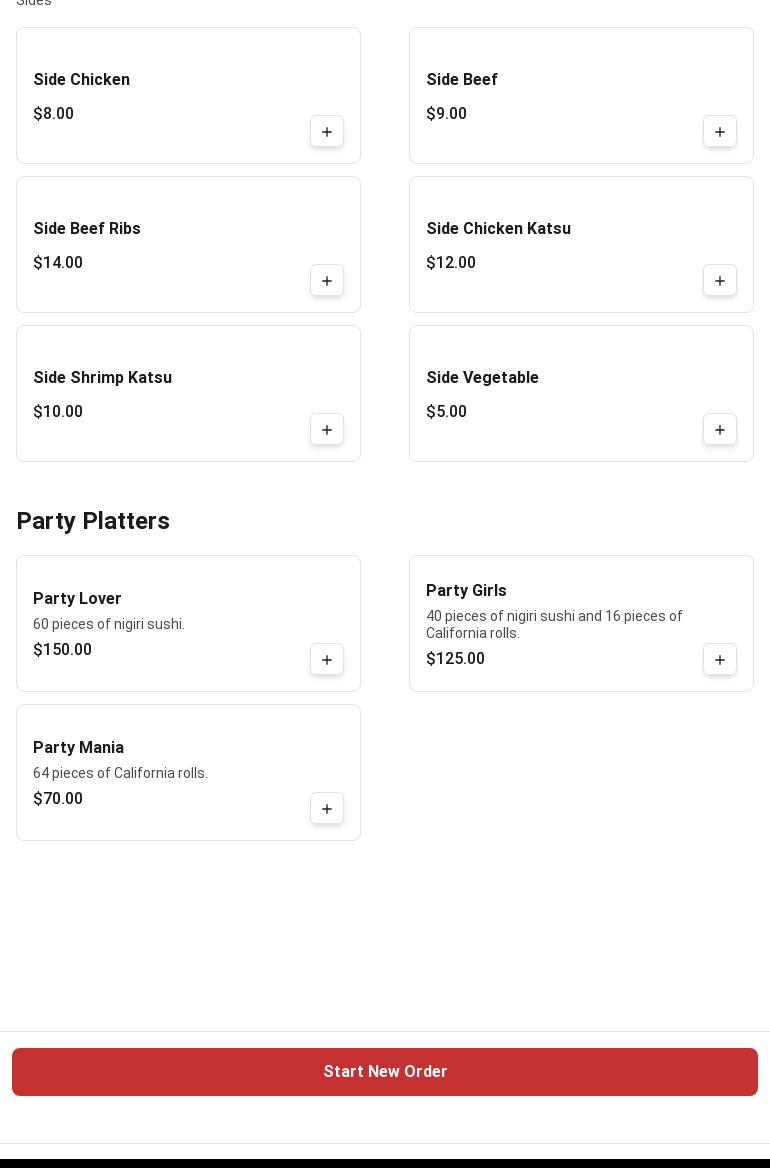Add Side Vegetable with plus icon

coord(720,430)
